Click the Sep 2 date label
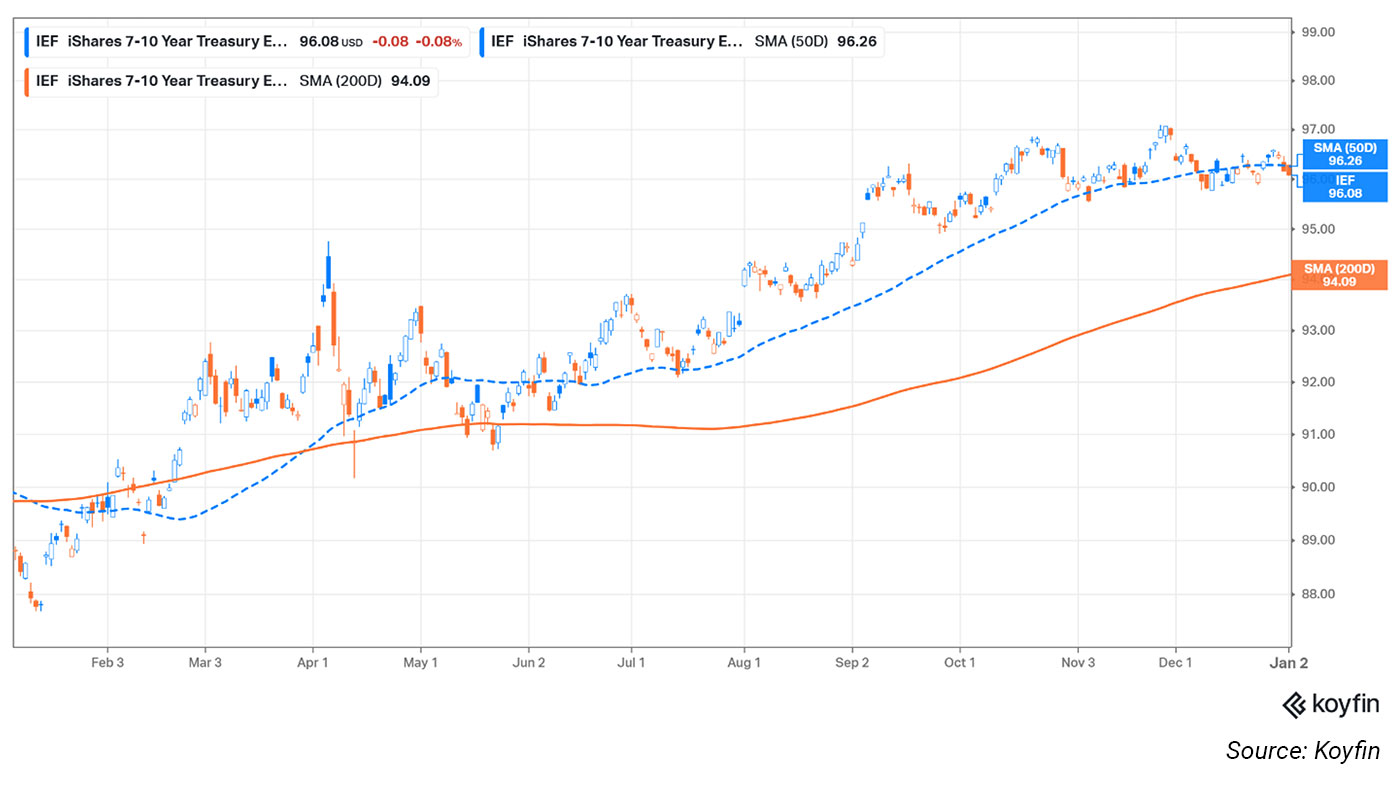The image size is (1400, 793). 852,663
